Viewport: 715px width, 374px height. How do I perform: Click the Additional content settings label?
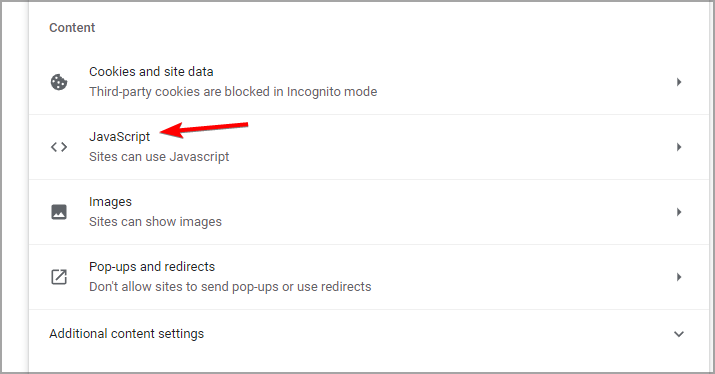click(126, 334)
